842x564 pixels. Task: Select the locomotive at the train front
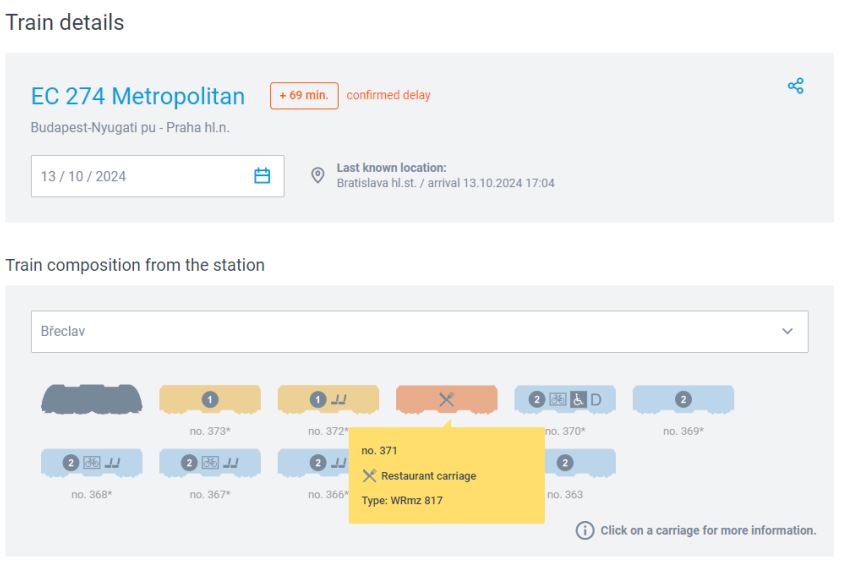point(91,399)
